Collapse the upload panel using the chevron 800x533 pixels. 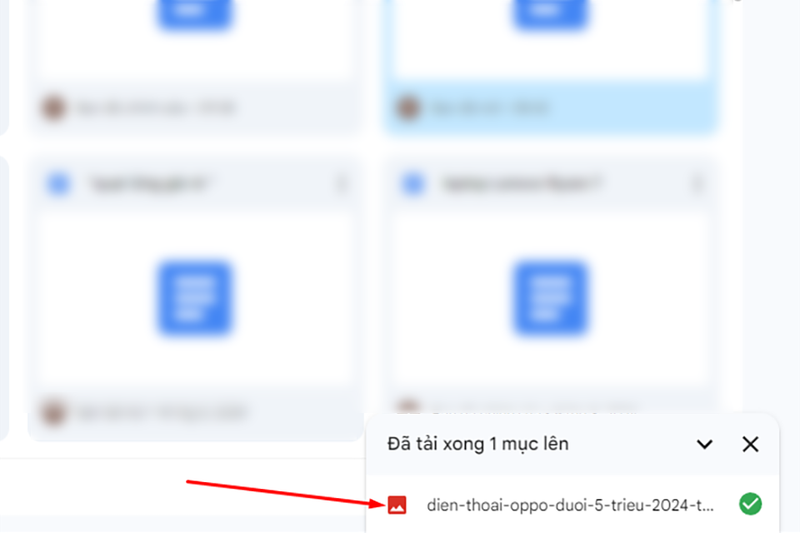pos(705,444)
